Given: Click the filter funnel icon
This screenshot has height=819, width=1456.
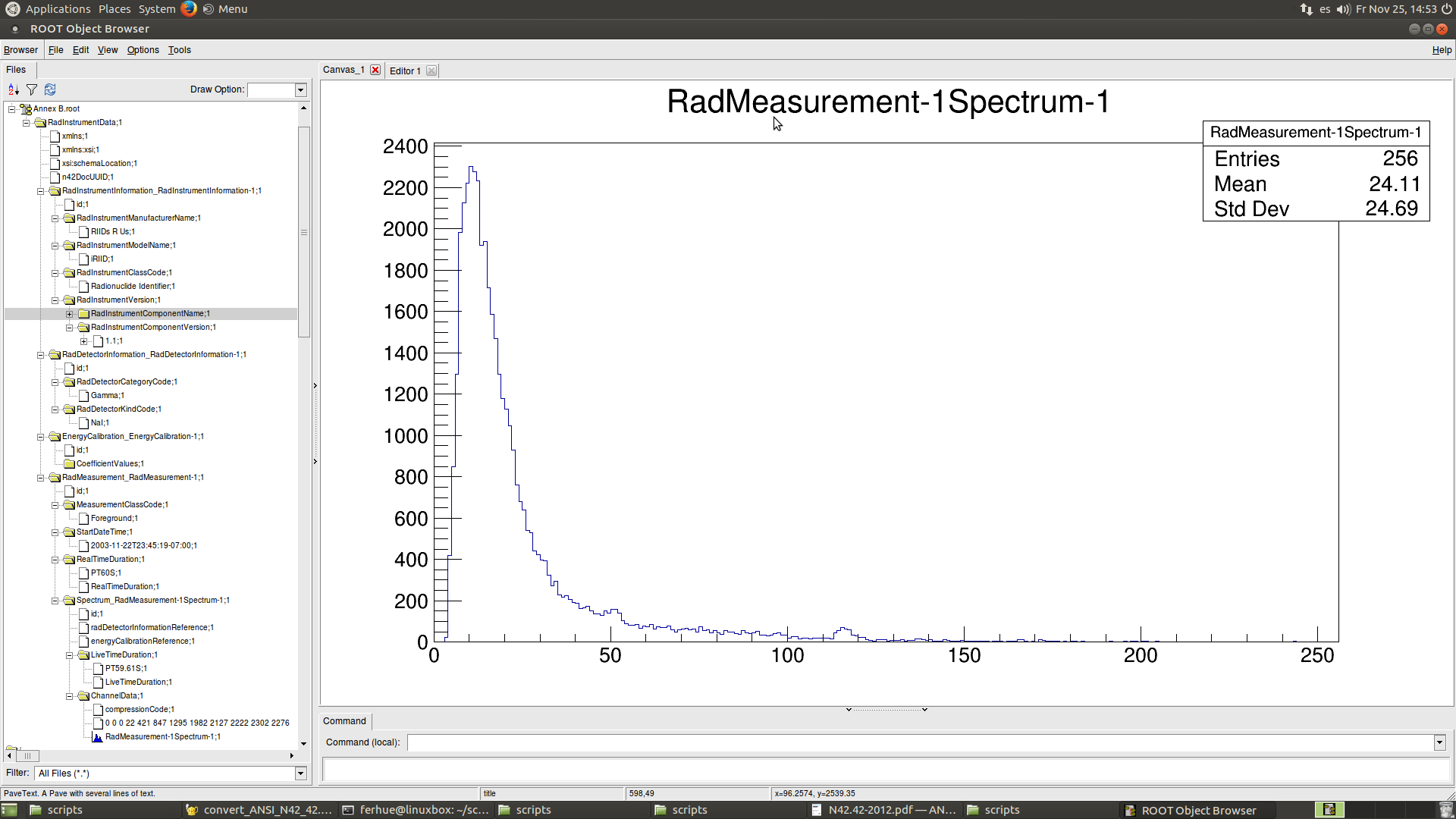Looking at the screenshot, I should coord(32,89).
